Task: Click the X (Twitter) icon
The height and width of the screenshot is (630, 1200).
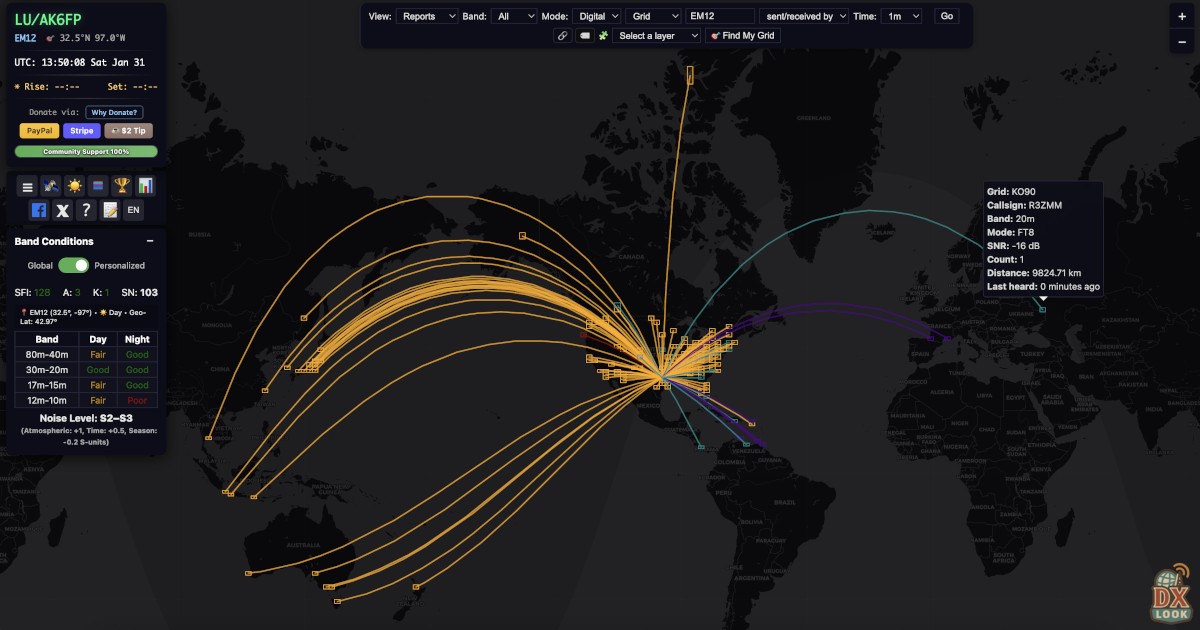Action: tap(62, 210)
